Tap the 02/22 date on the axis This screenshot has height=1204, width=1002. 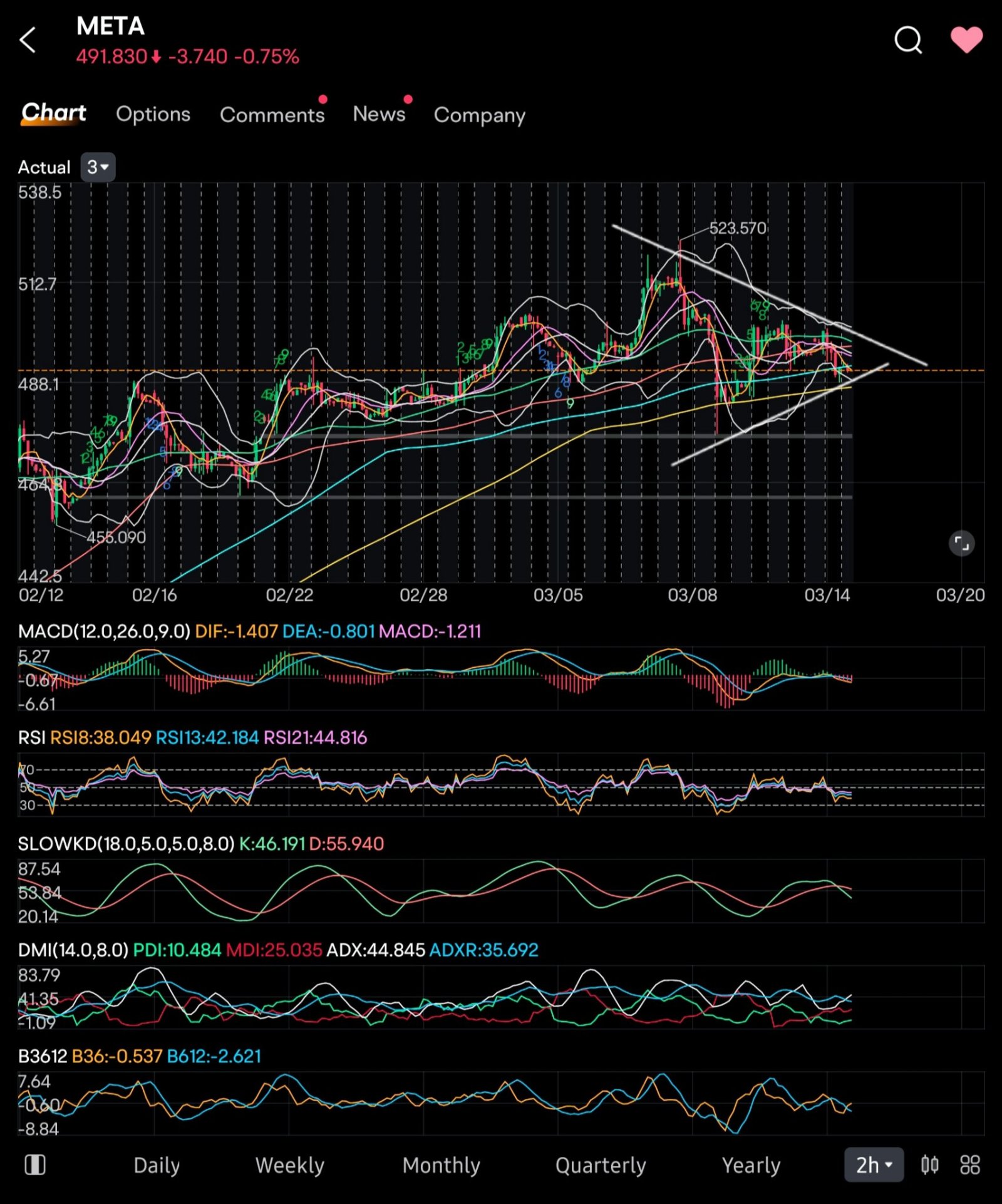tap(289, 594)
